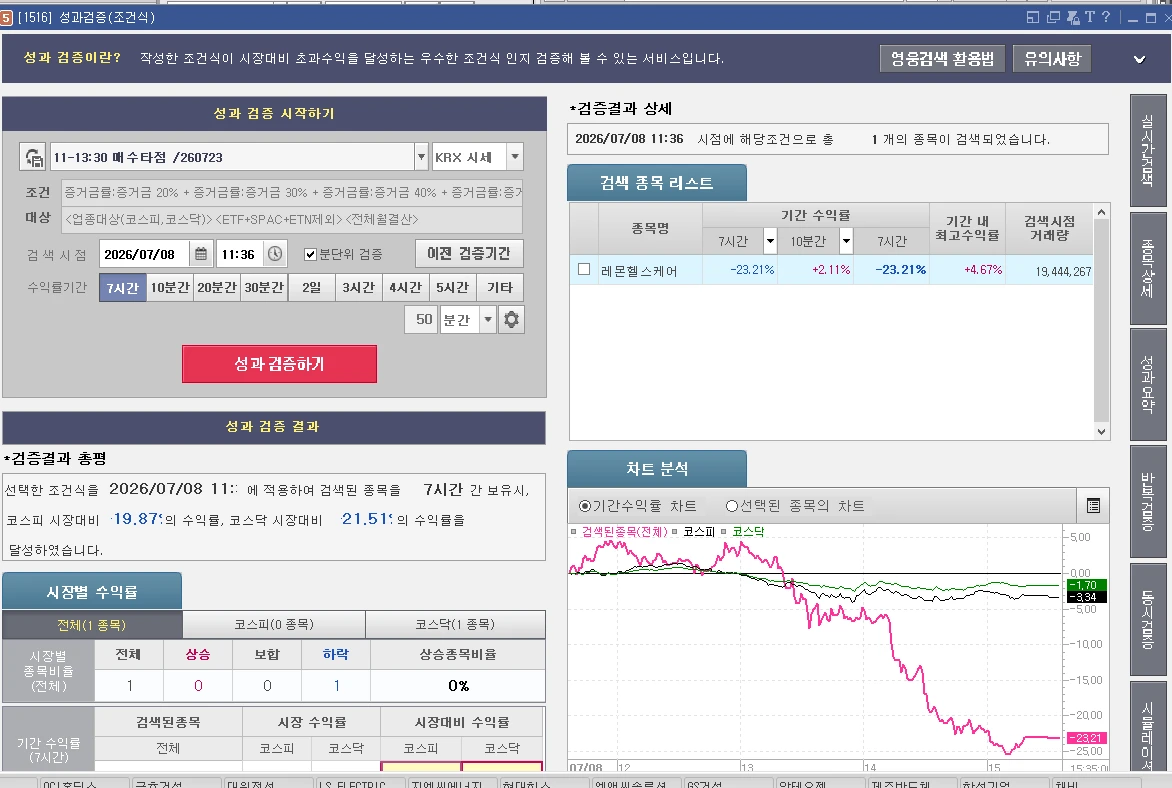1172x788 pixels.
Task: Toggle 분단위 검증 checkbox
Action: point(310,255)
